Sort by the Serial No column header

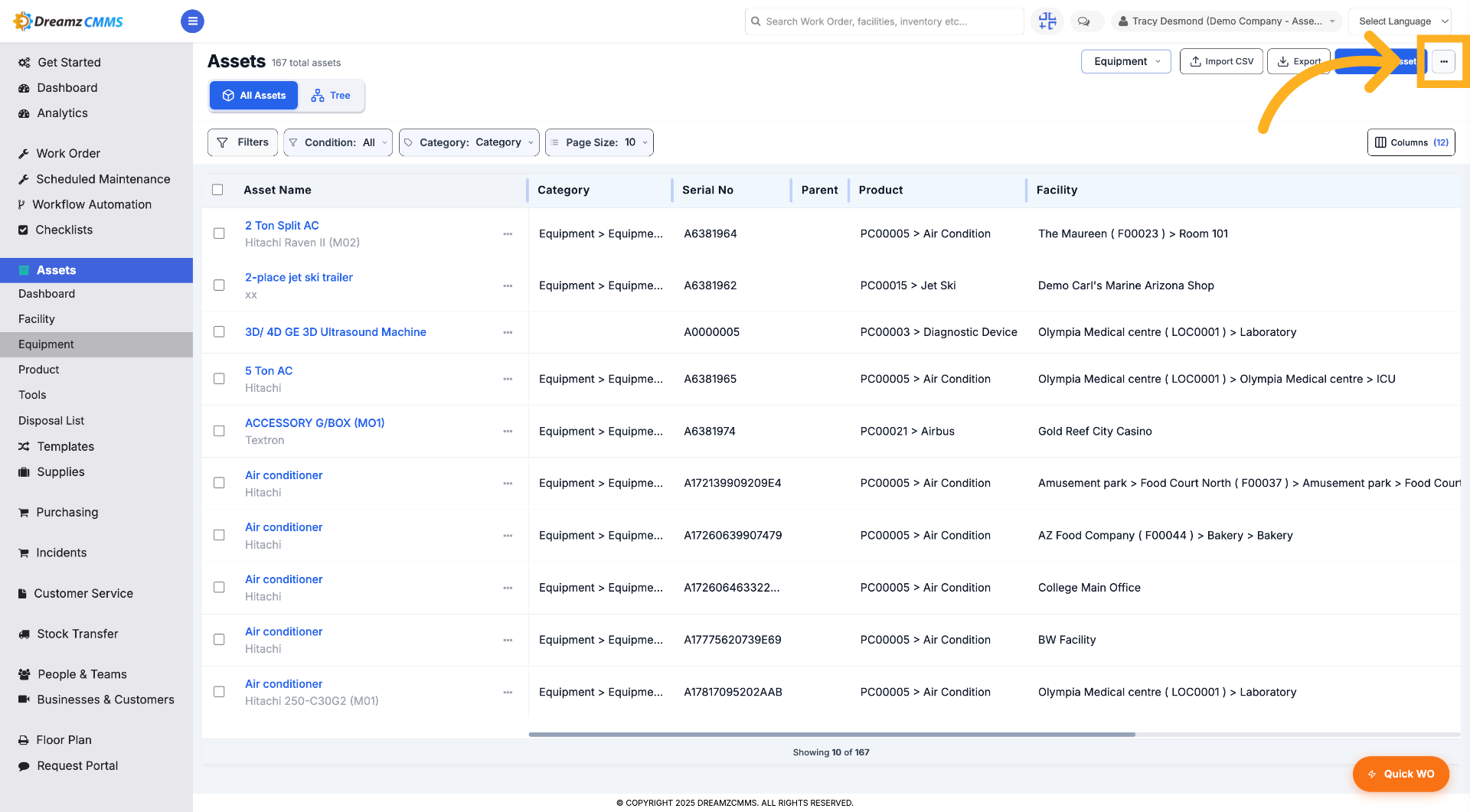click(x=707, y=190)
